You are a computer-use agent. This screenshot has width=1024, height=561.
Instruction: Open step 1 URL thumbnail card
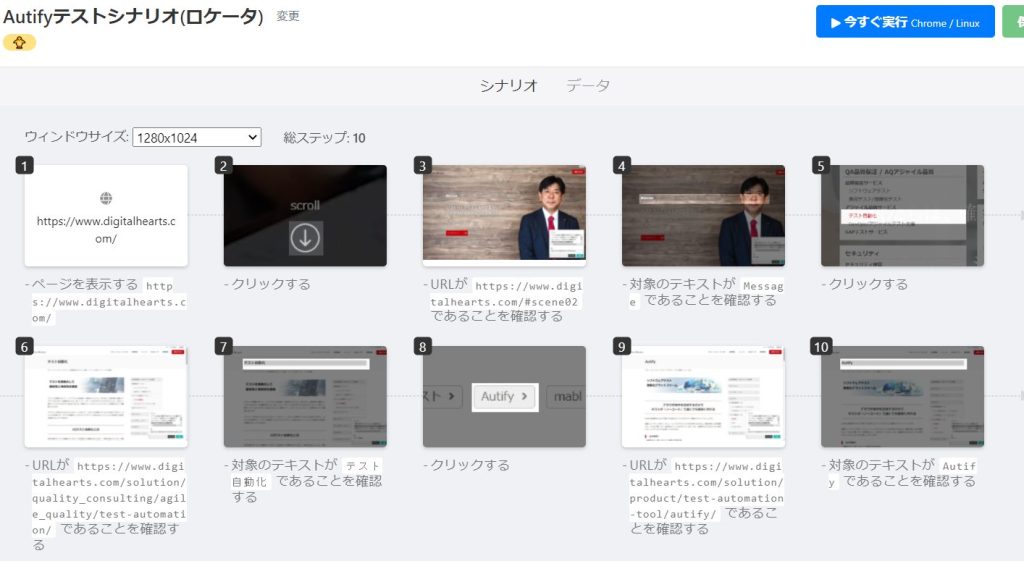coord(106,216)
